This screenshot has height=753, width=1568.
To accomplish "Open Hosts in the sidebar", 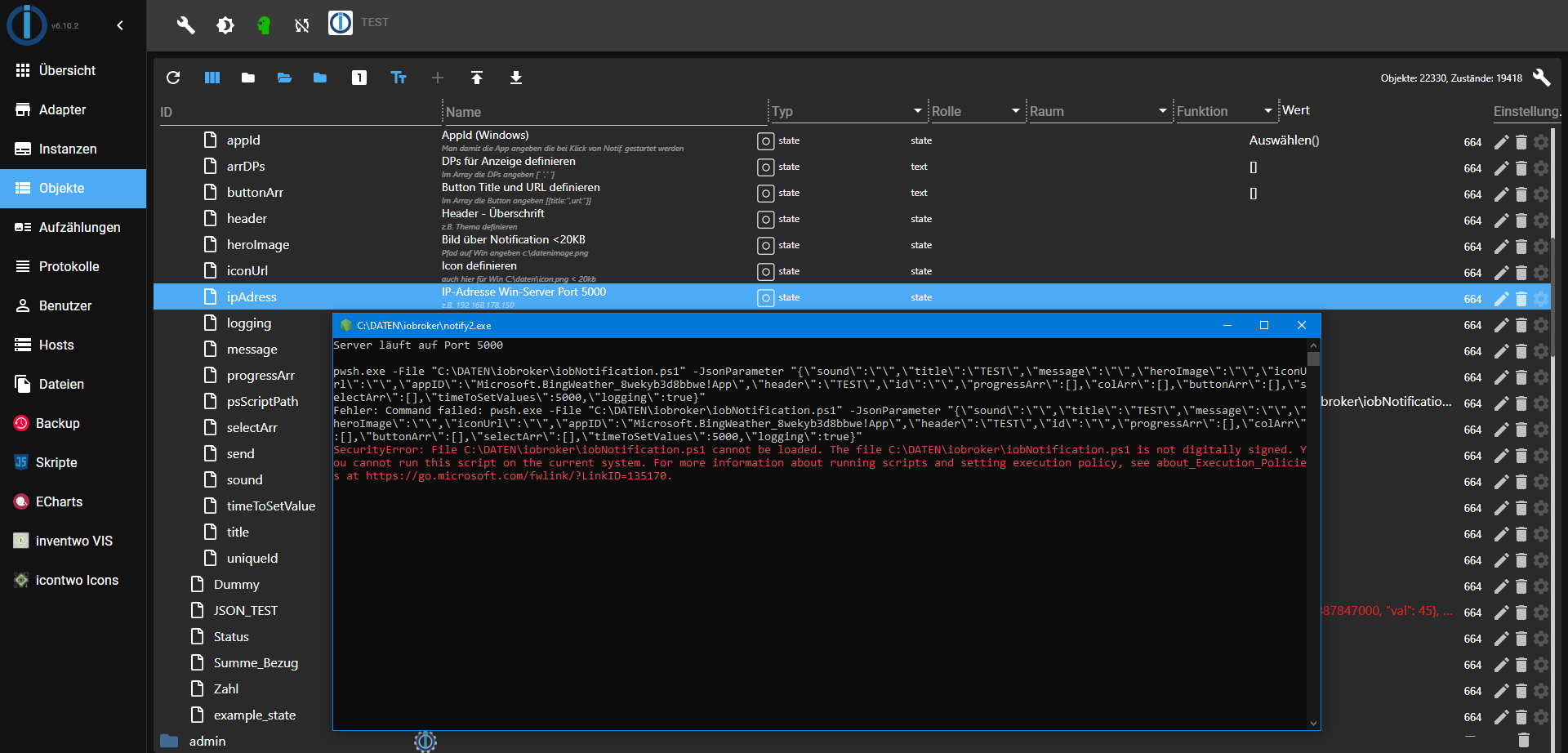I will pos(73,345).
